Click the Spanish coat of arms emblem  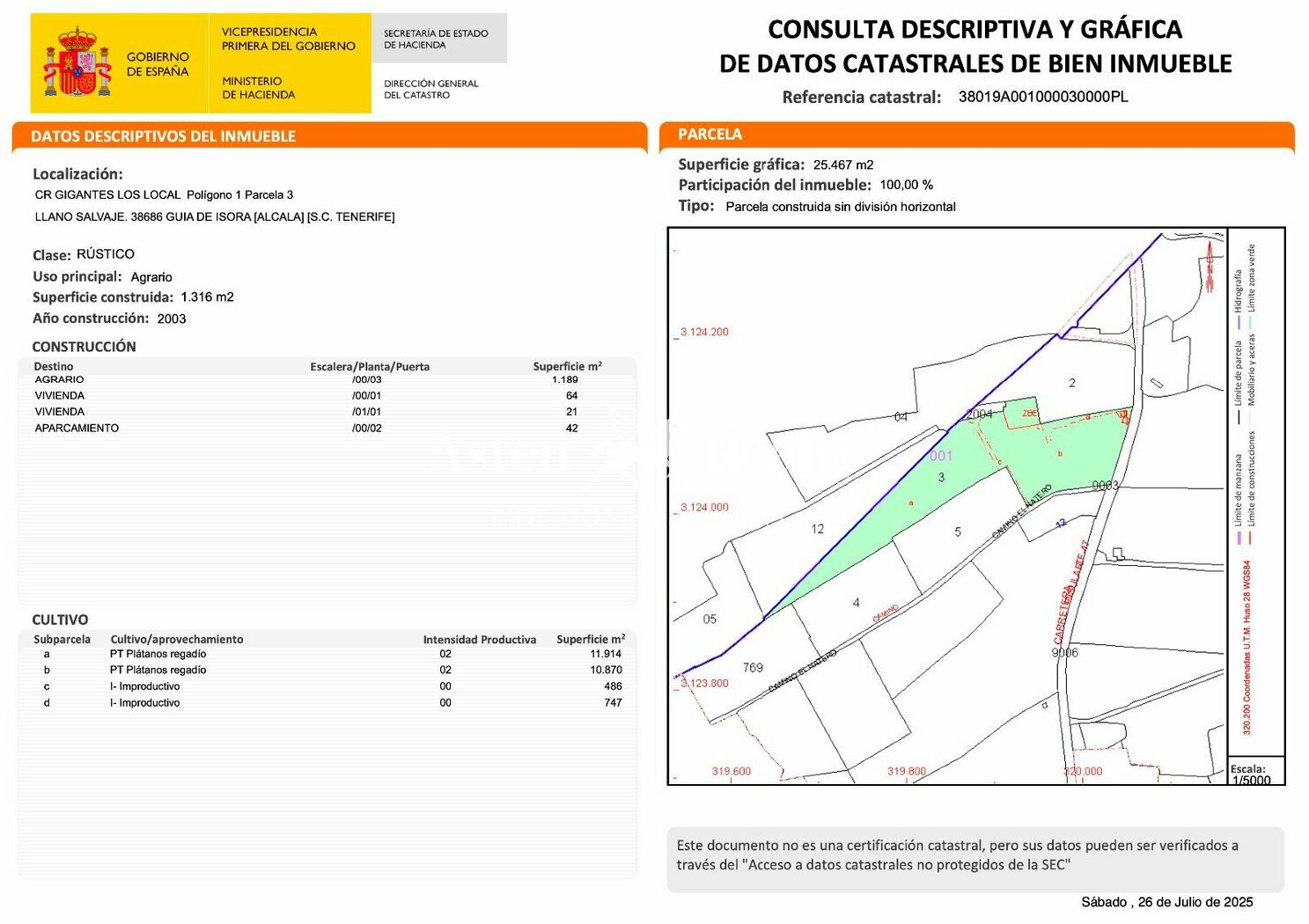[x=77, y=63]
